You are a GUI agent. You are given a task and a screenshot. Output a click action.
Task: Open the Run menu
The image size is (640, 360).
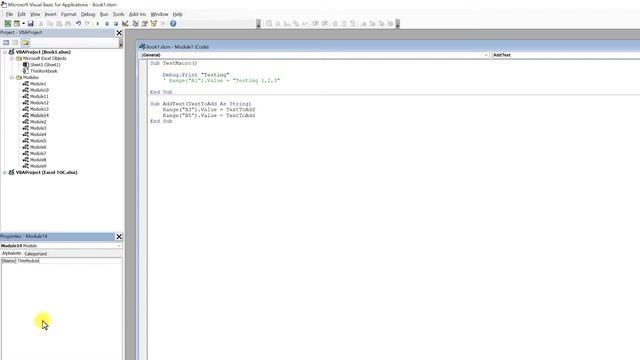104,14
